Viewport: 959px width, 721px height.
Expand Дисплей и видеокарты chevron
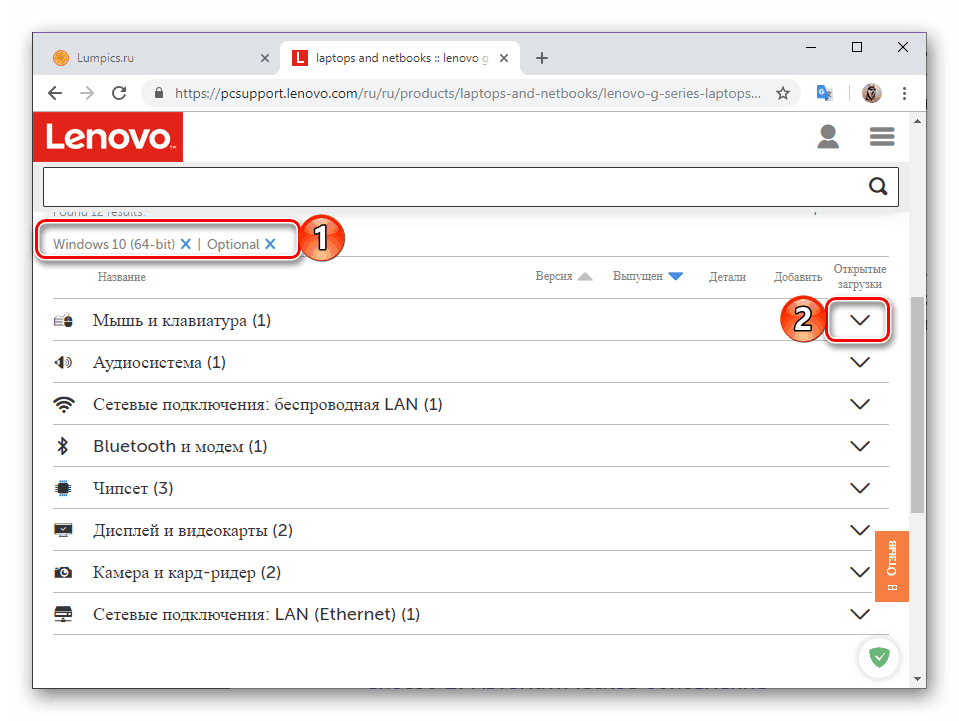click(x=860, y=530)
